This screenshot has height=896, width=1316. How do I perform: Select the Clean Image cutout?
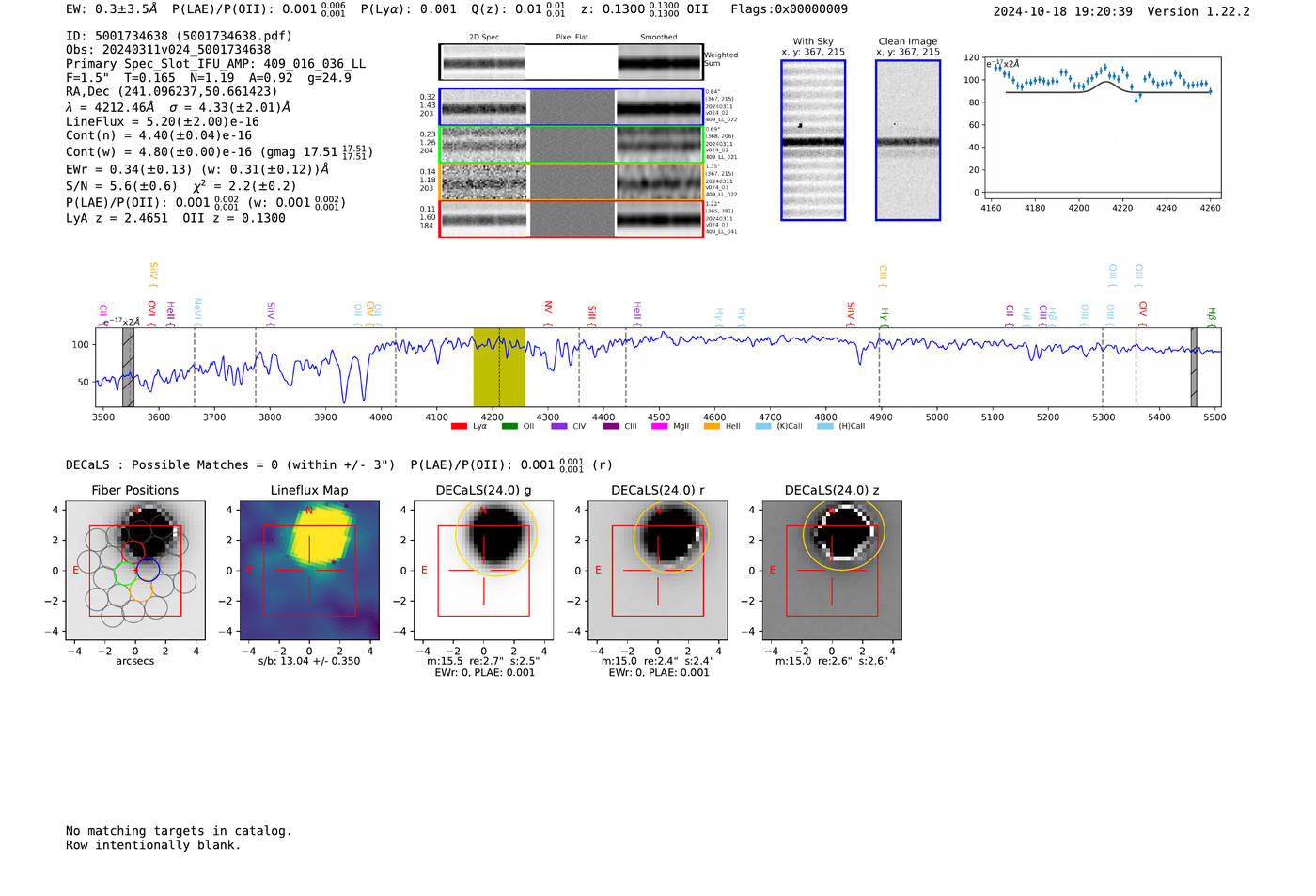(908, 140)
